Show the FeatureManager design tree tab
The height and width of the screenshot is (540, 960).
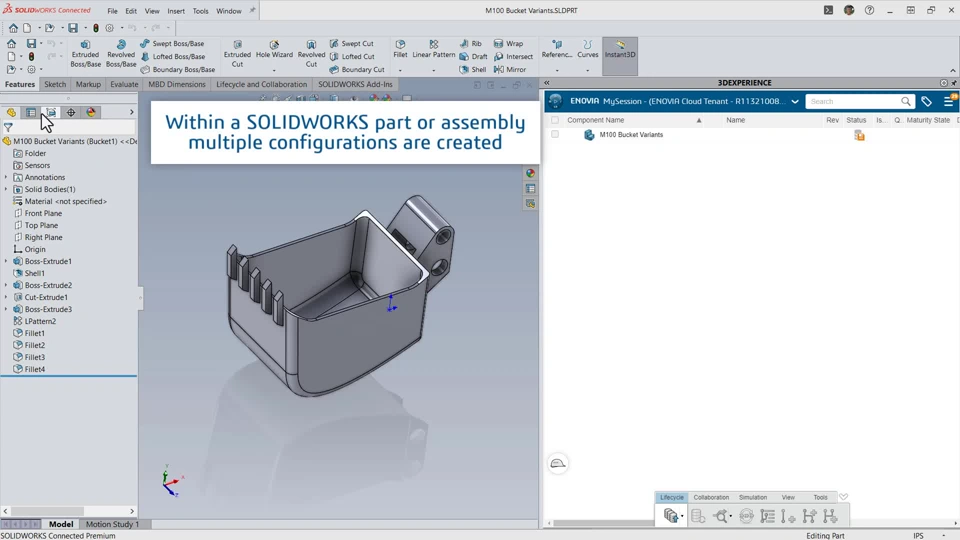coord(11,113)
